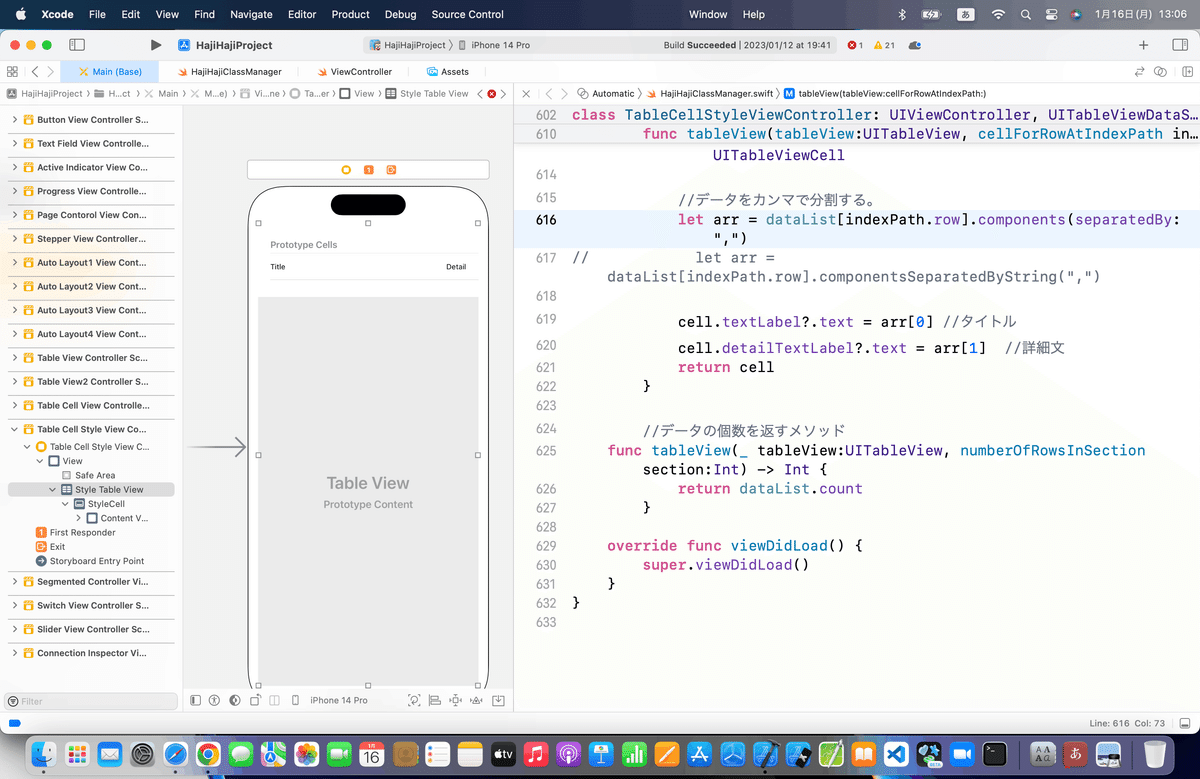1200x779 pixels.
Task: Select Exit item in outline
Action: 50,547
